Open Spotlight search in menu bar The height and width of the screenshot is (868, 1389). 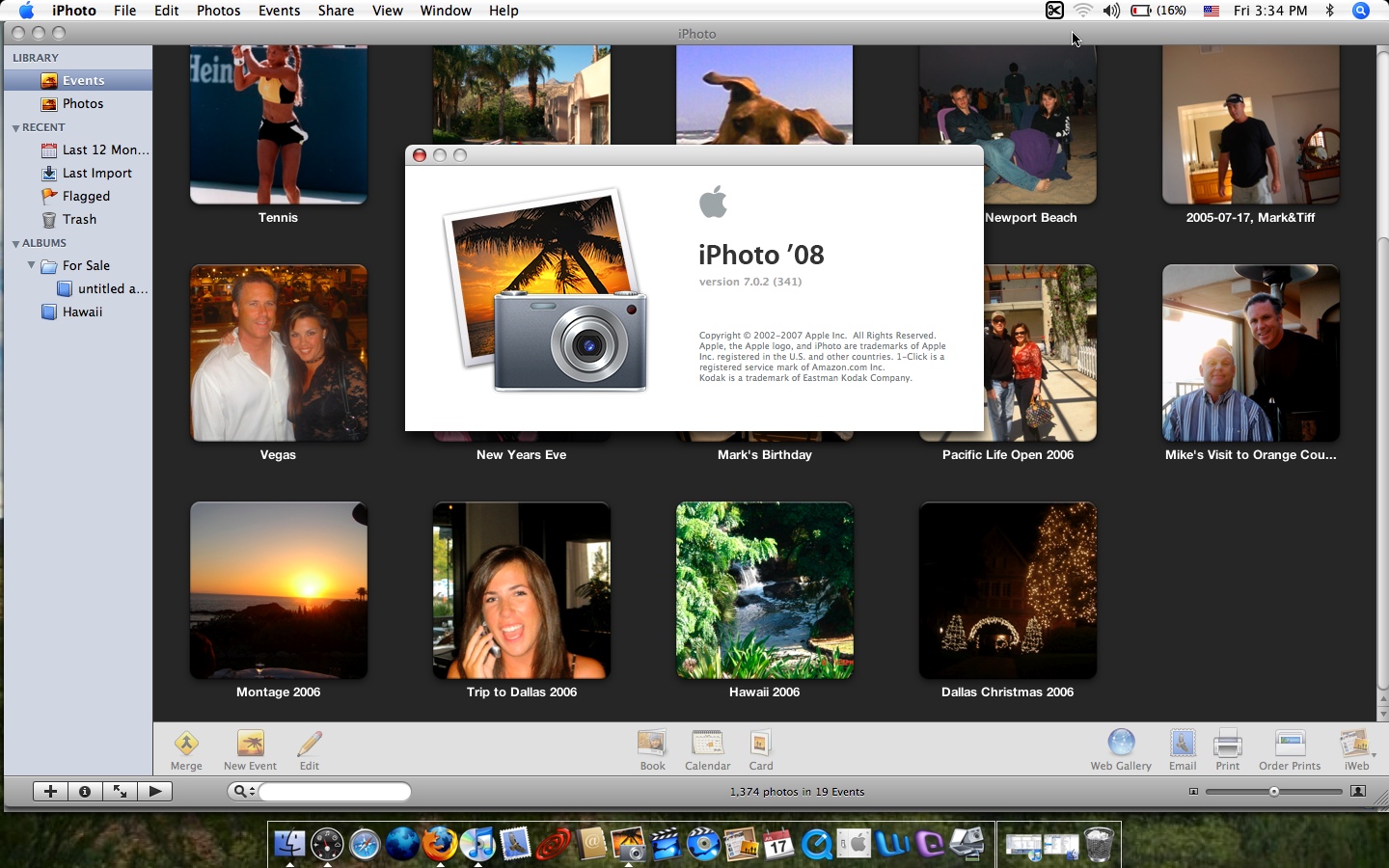pos(1361,11)
